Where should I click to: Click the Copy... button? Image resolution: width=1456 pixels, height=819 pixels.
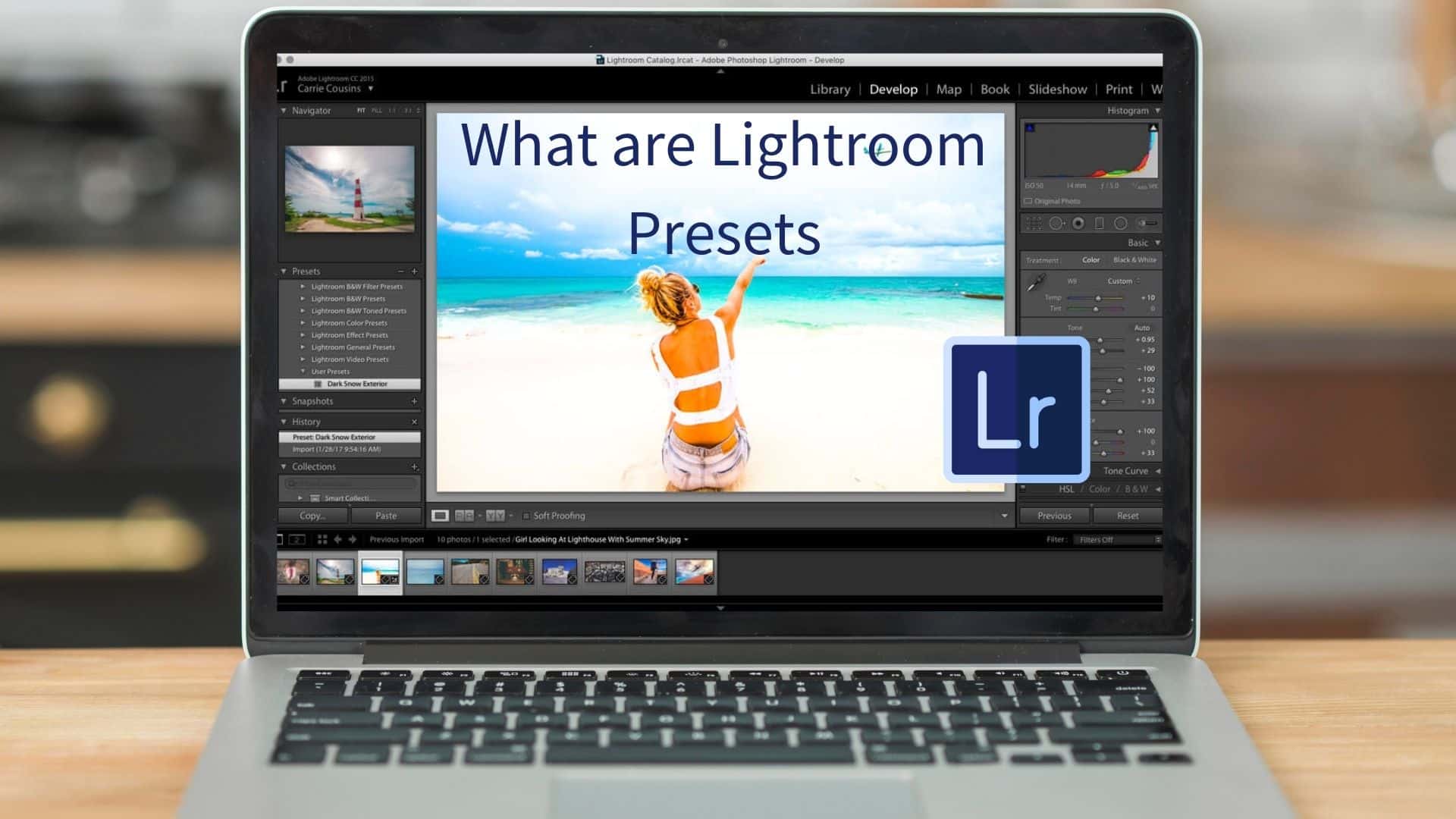click(x=313, y=516)
